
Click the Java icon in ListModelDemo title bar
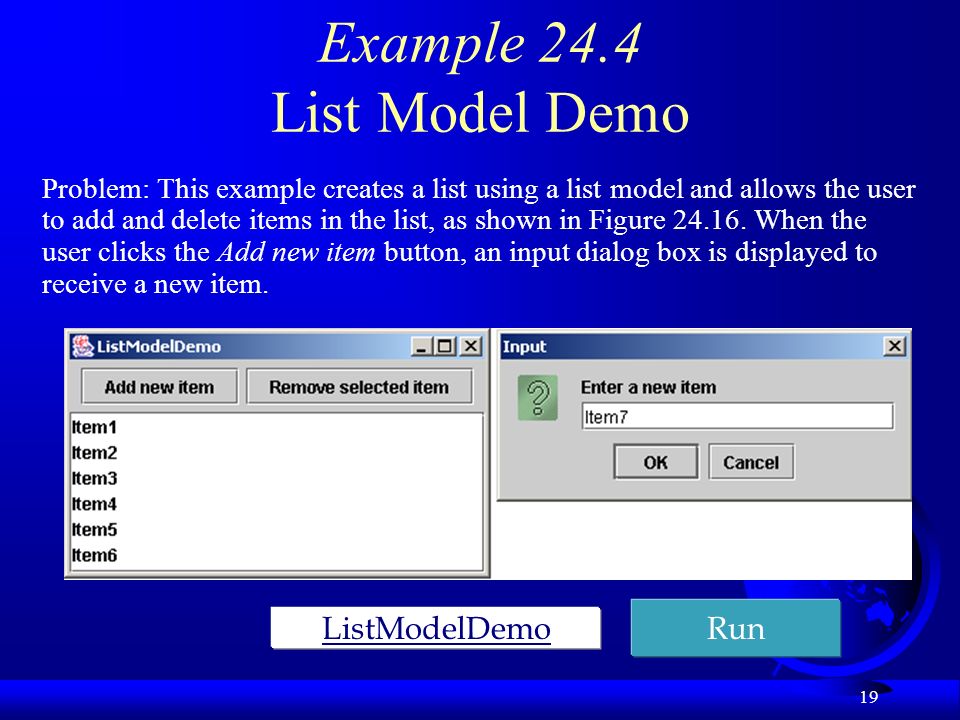click(x=82, y=347)
